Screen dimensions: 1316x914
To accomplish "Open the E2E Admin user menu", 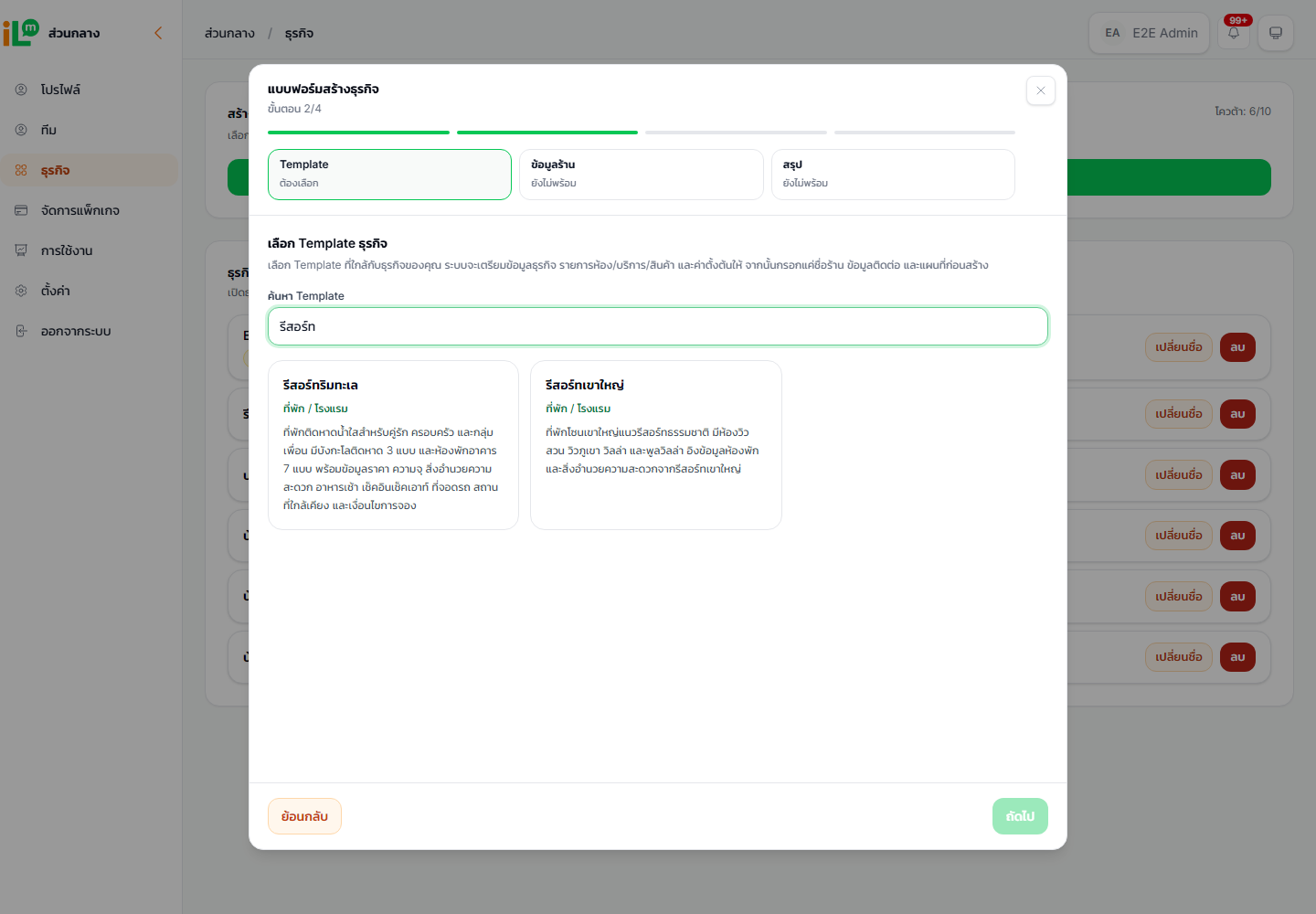I will point(1150,33).
